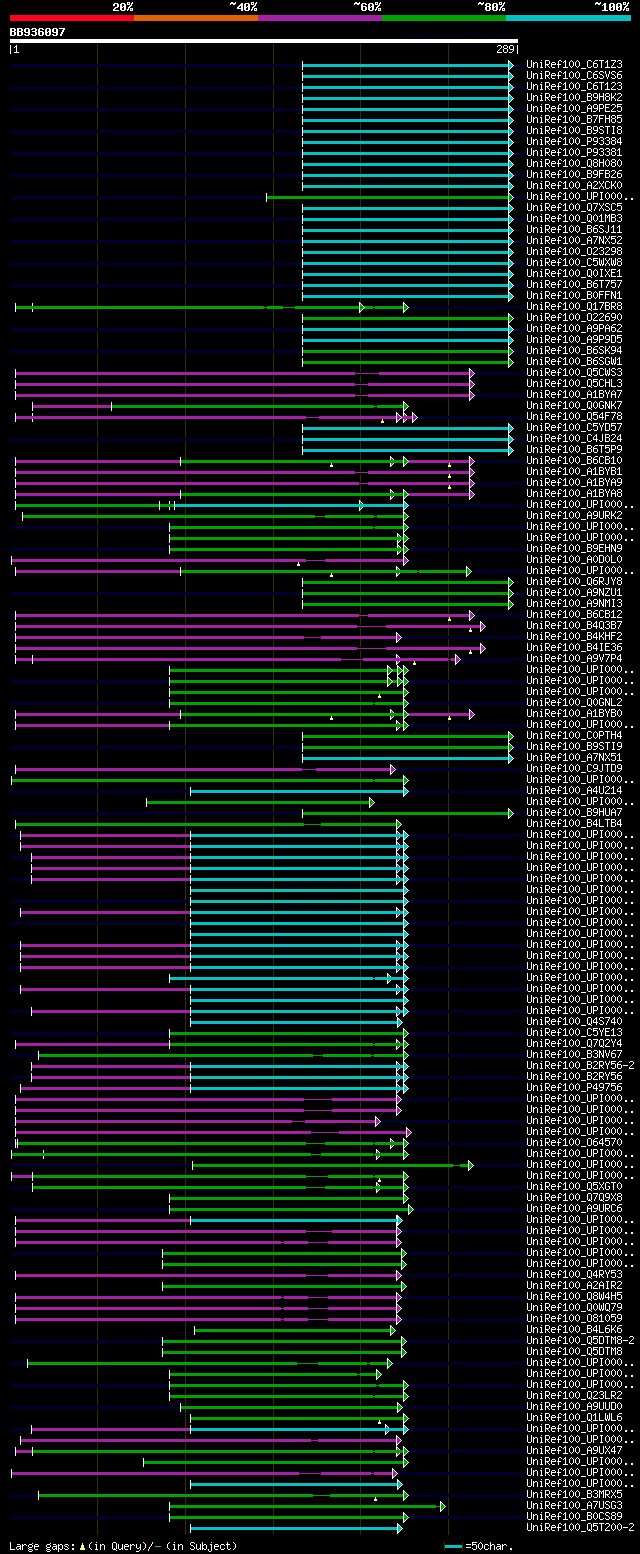Click the cyan ~100% legend color segment

(568, 17)
